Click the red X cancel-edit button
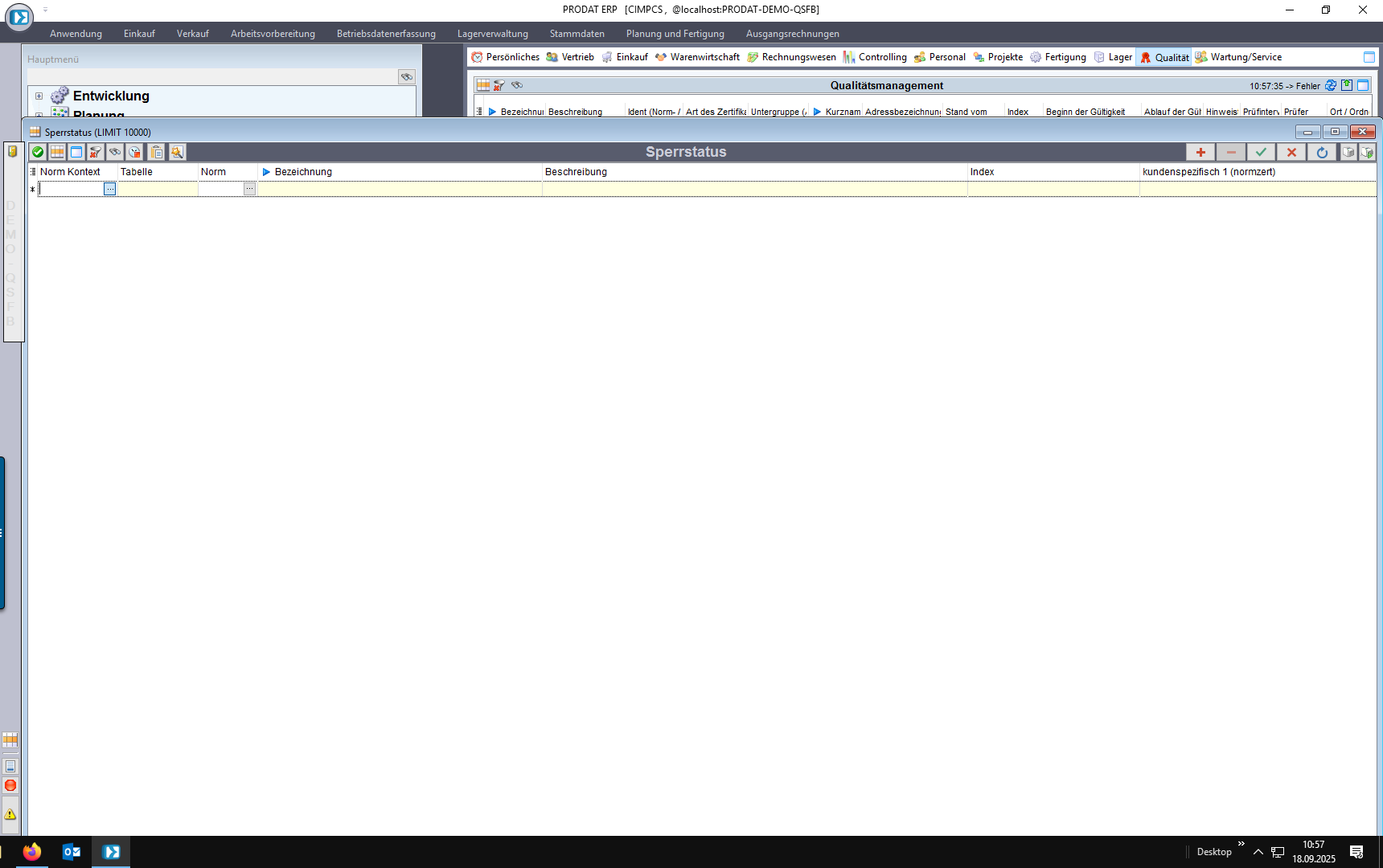 coord(1291,152)
